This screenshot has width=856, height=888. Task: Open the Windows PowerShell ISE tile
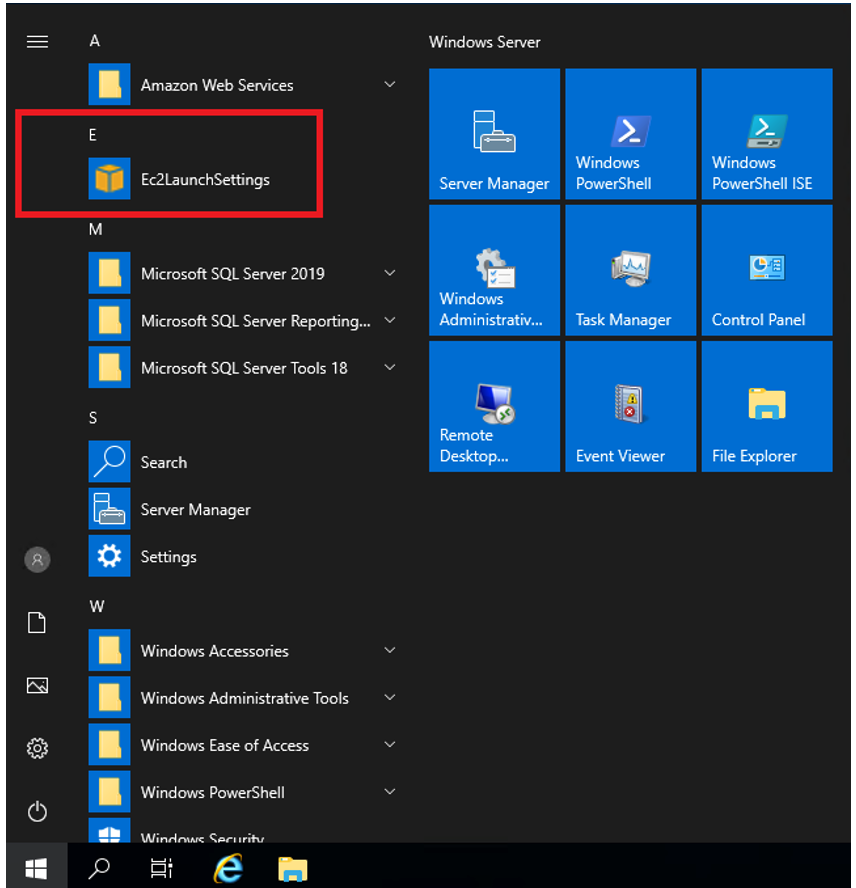[766, 134]
